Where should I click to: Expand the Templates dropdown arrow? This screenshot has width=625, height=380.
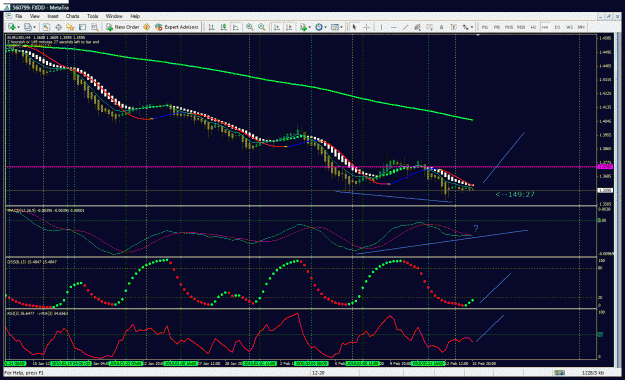pyautogui.click(x=342, y=27)
